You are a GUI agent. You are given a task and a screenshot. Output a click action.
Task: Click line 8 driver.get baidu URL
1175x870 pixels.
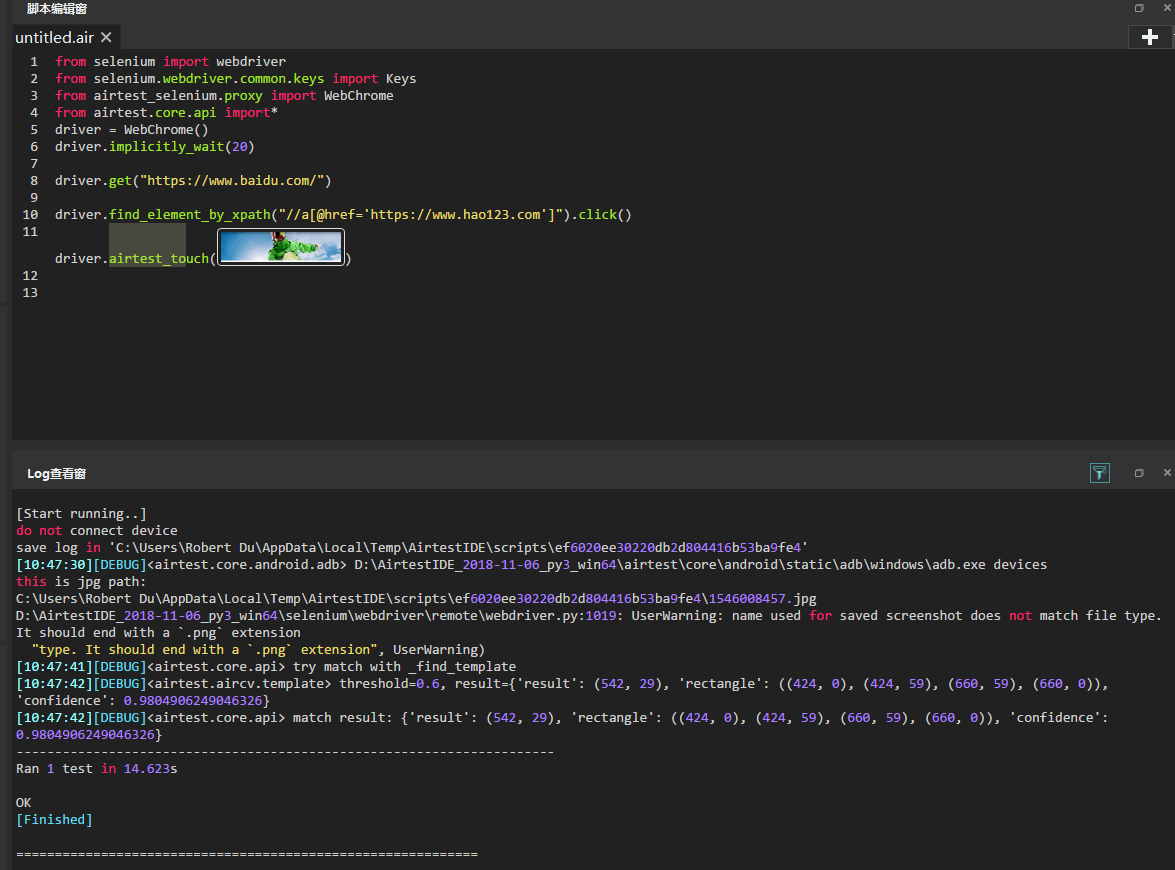coord(193,181)
